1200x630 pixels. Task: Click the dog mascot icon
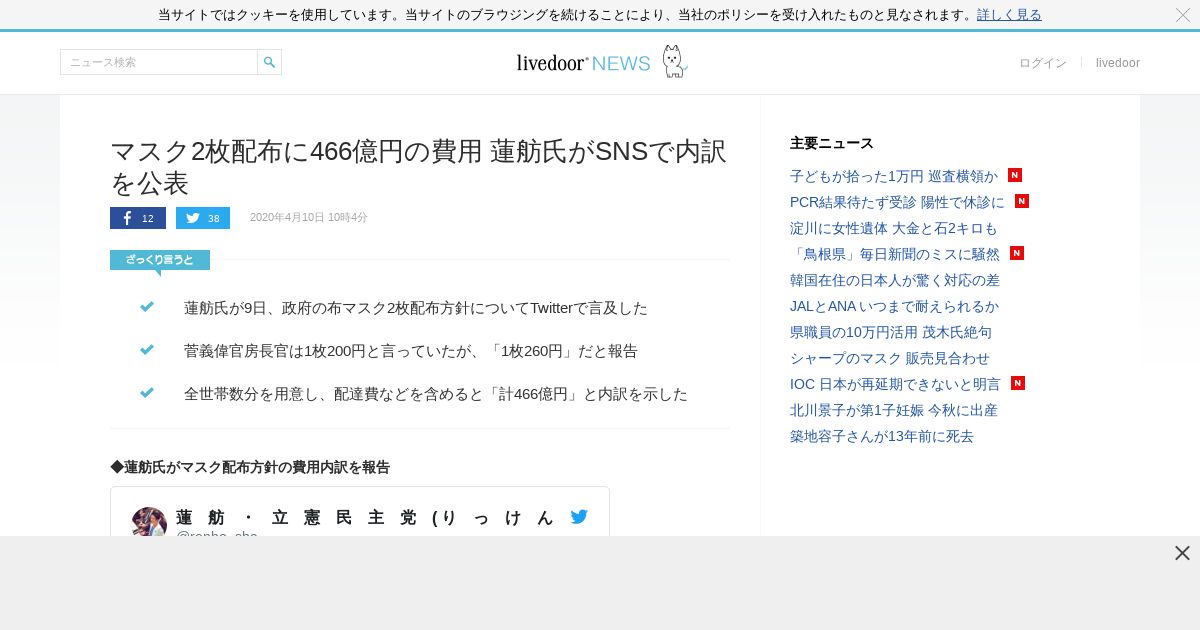point(675,61)
